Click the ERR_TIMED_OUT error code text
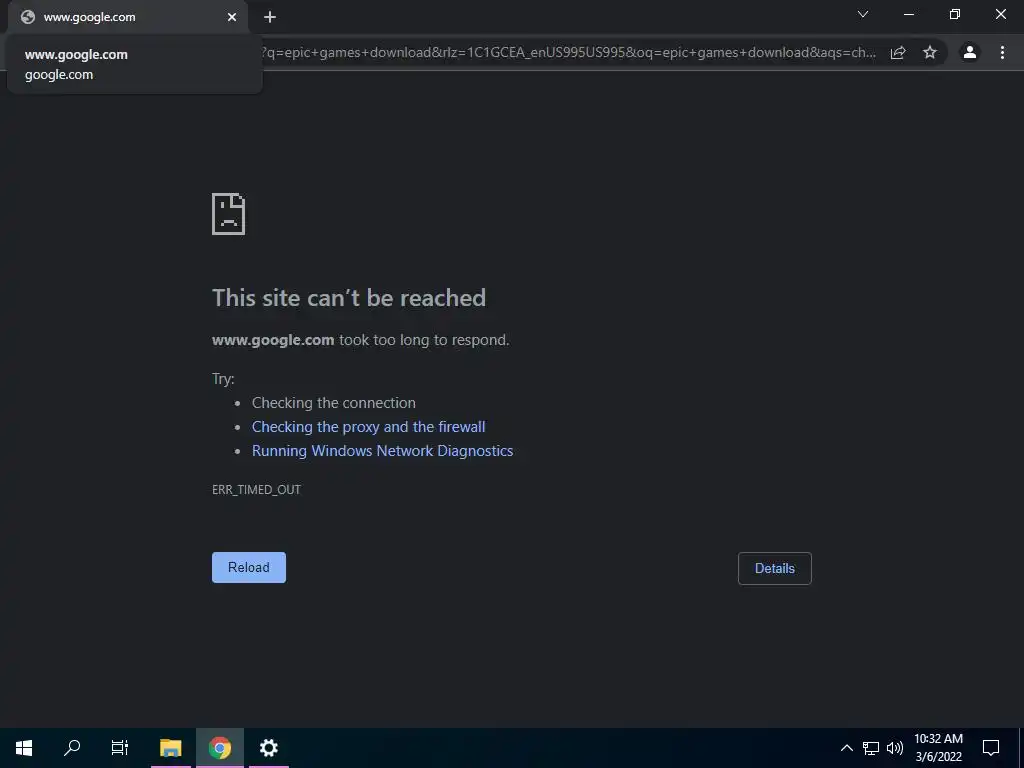The width and height of the screenshot is (1024, 768). (256, 490)
